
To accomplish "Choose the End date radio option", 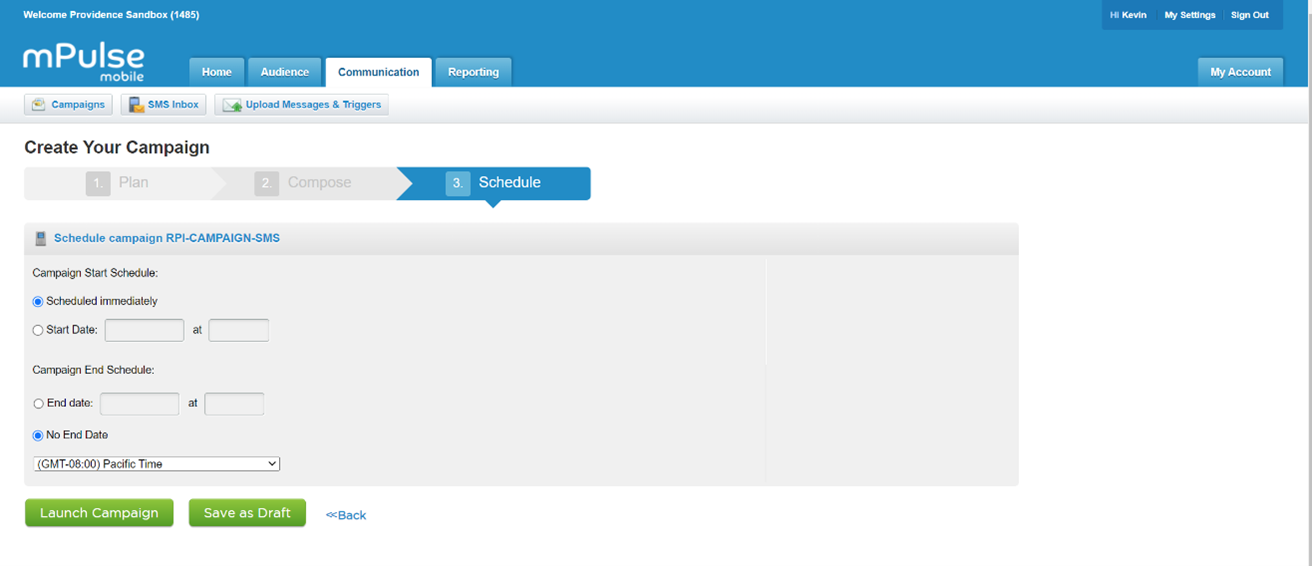I will [39, 404].
